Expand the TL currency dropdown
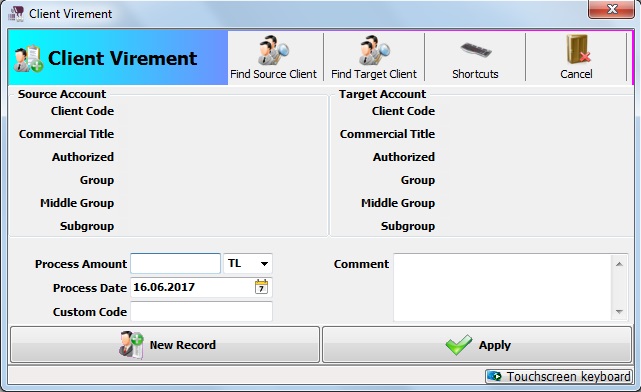Screen dimensions: 641x392 (264, 264)
